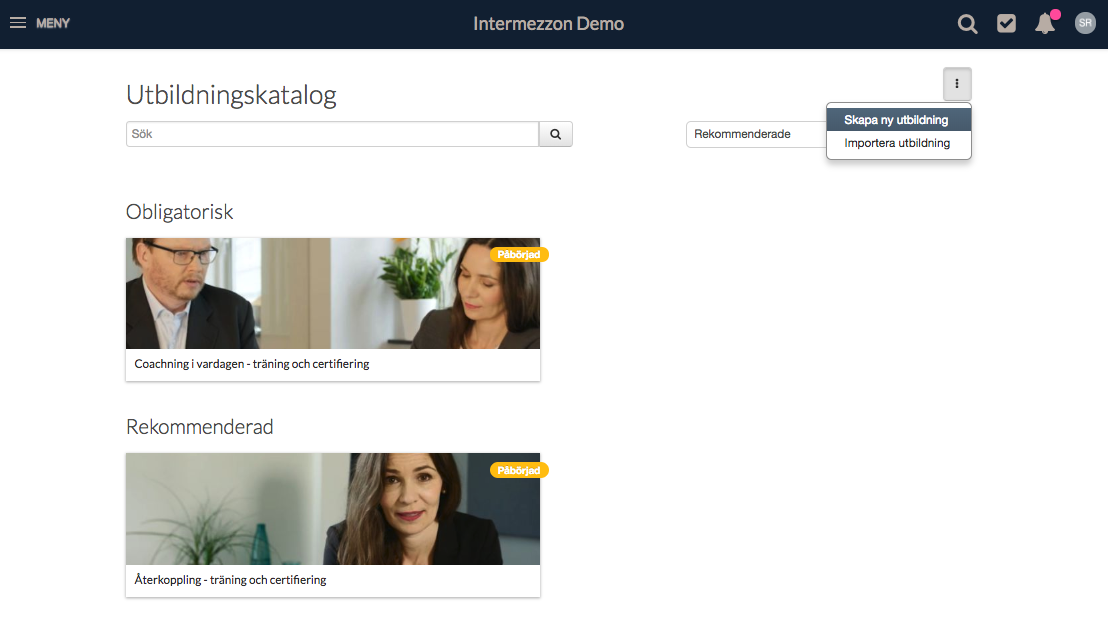Show notifications via the bell icon

click(1044, 25)
